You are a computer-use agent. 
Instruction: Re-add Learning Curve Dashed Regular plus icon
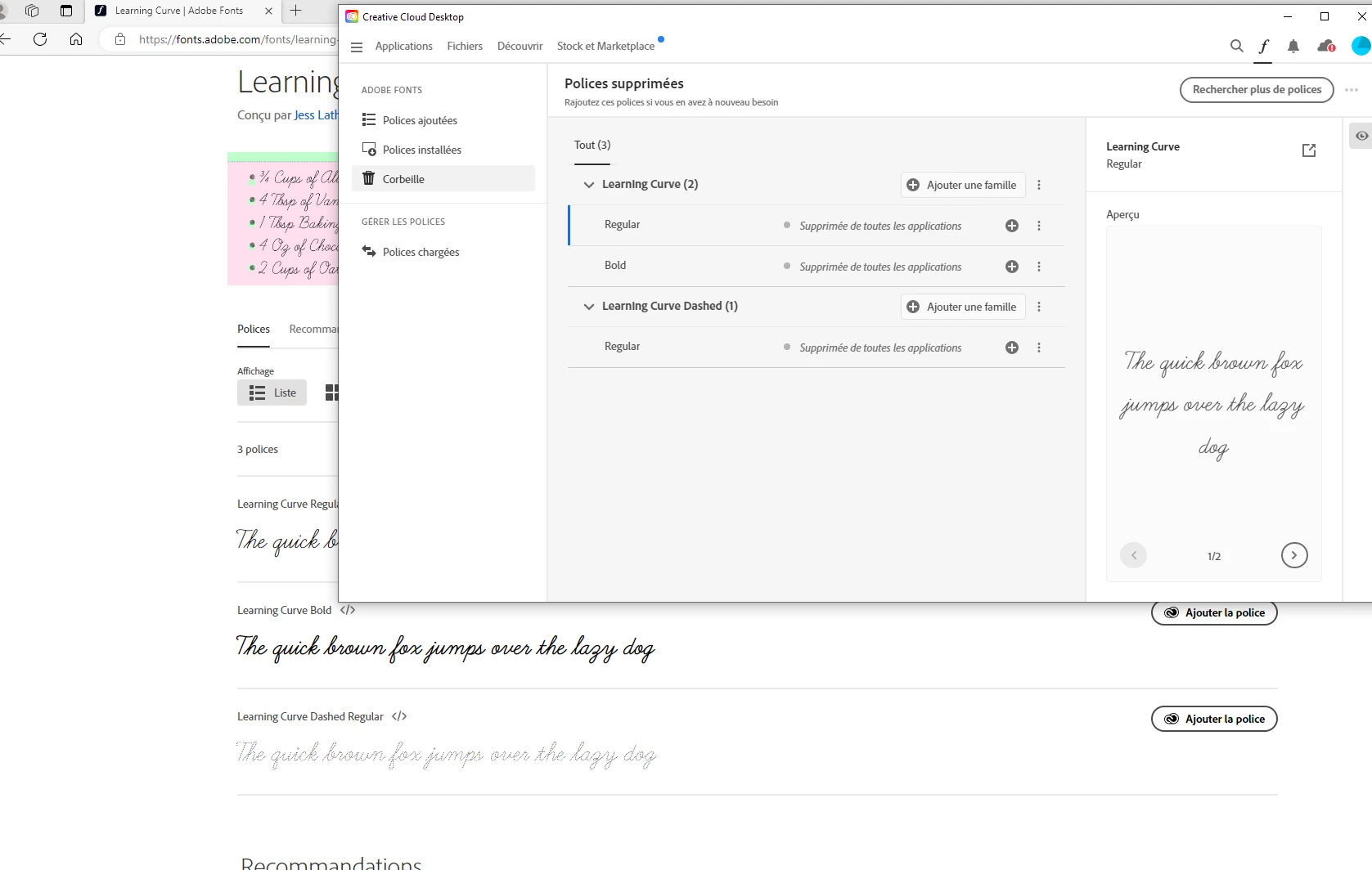pyautogui.click(x=1012, y=348)
